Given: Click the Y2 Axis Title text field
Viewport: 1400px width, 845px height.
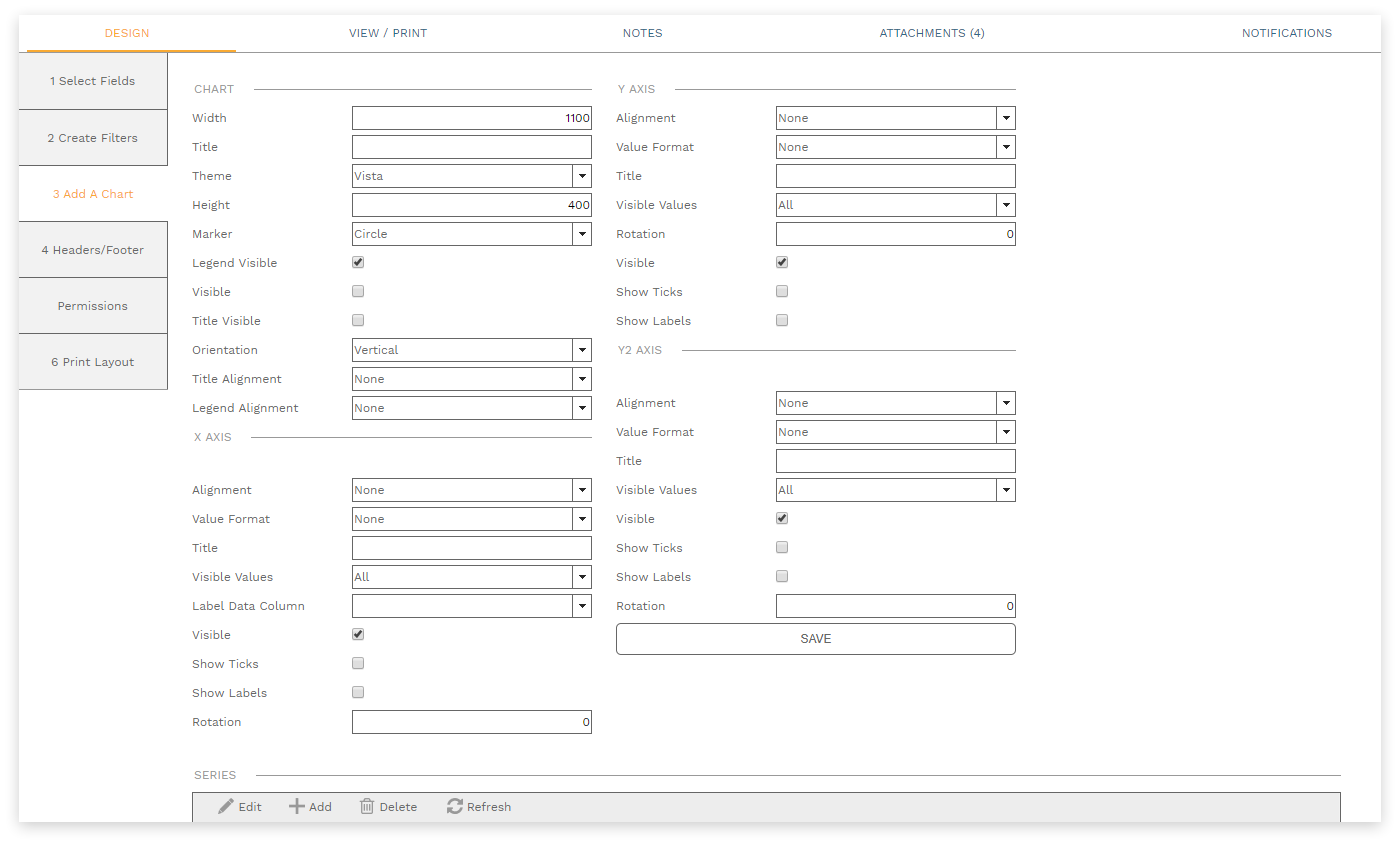Looking at the screenshot, I should tap(895, 461).
